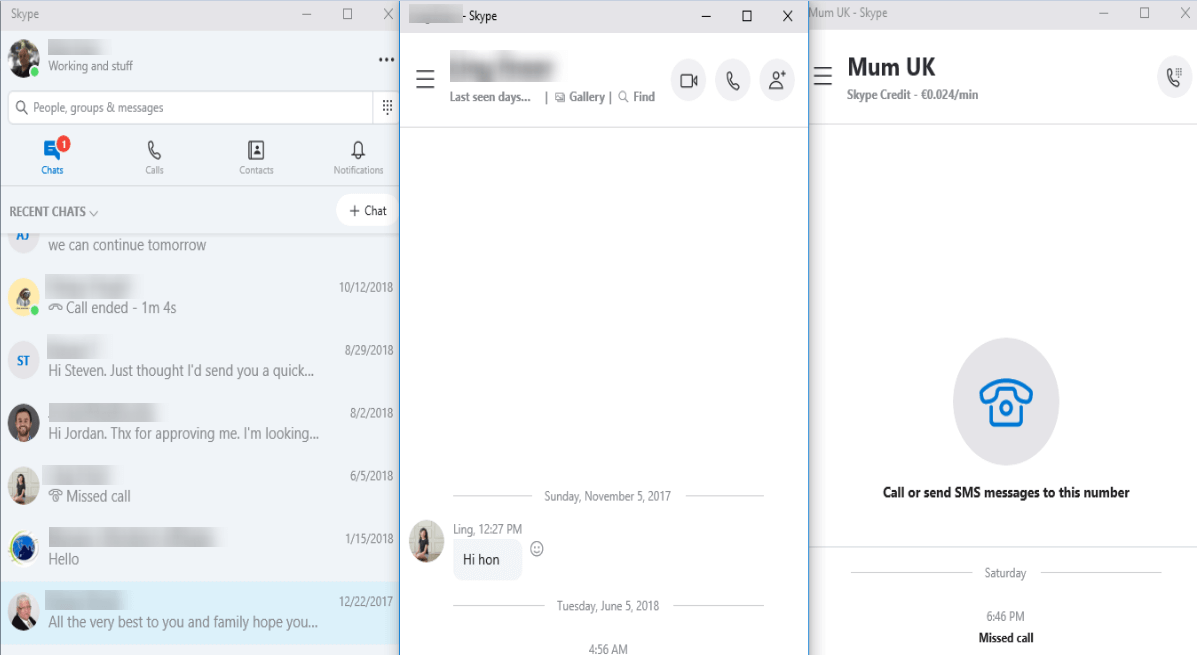Click the add participant icon

(x=777, y=80)
